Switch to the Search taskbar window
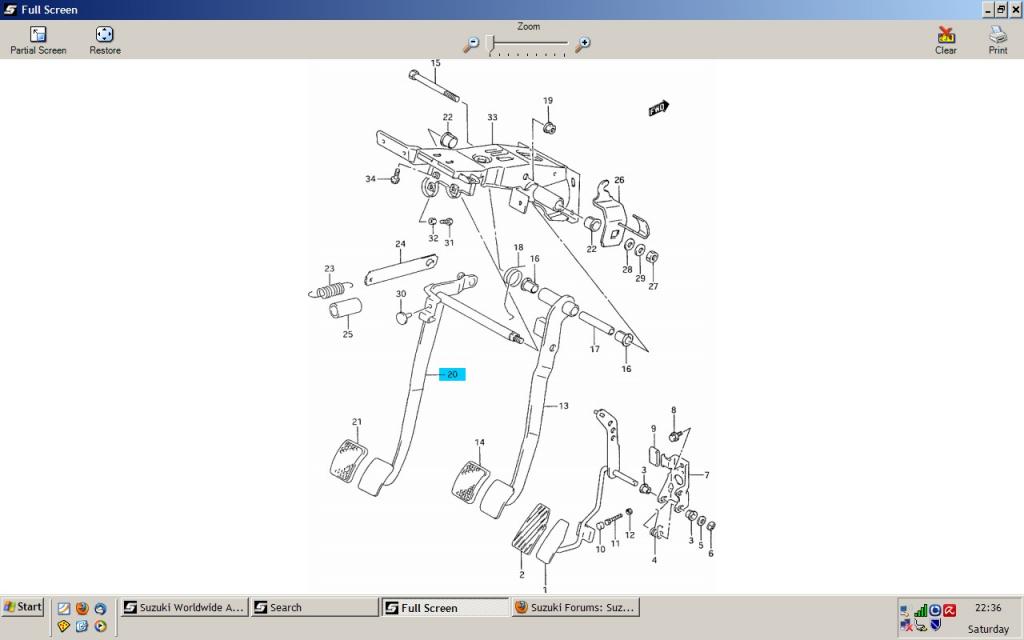 [313, 607]
